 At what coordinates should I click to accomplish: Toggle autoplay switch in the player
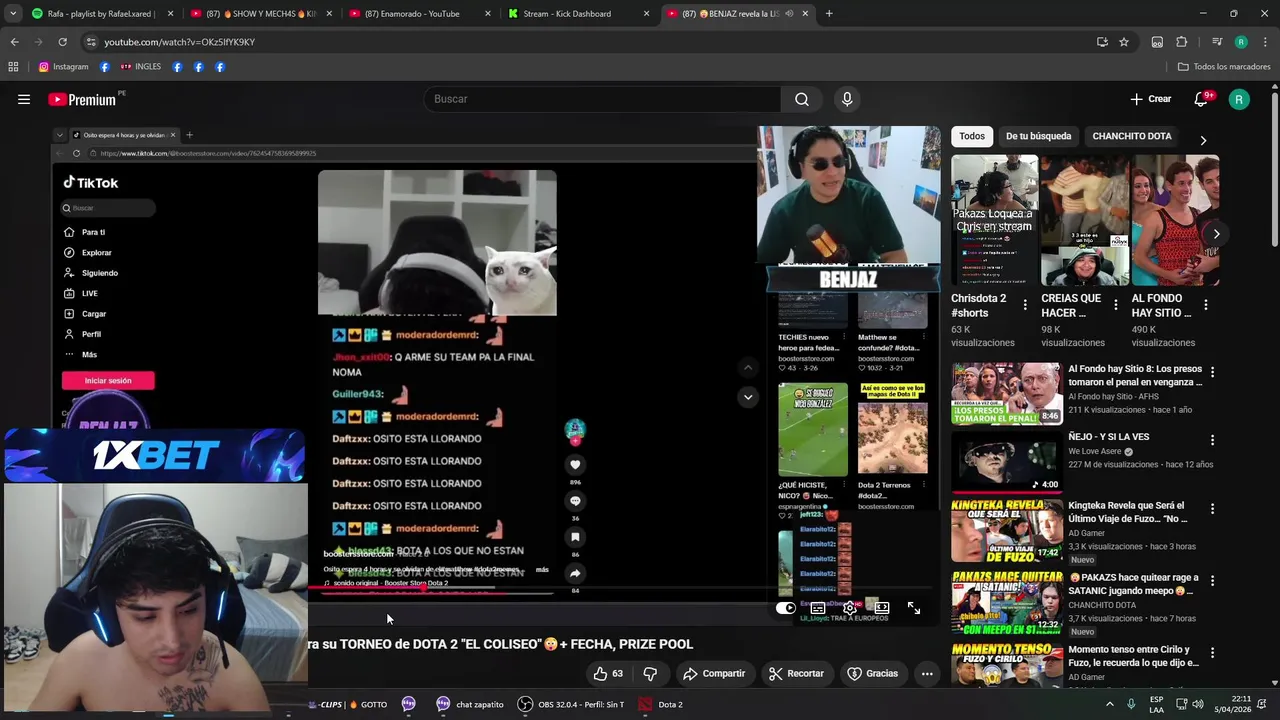786,608
